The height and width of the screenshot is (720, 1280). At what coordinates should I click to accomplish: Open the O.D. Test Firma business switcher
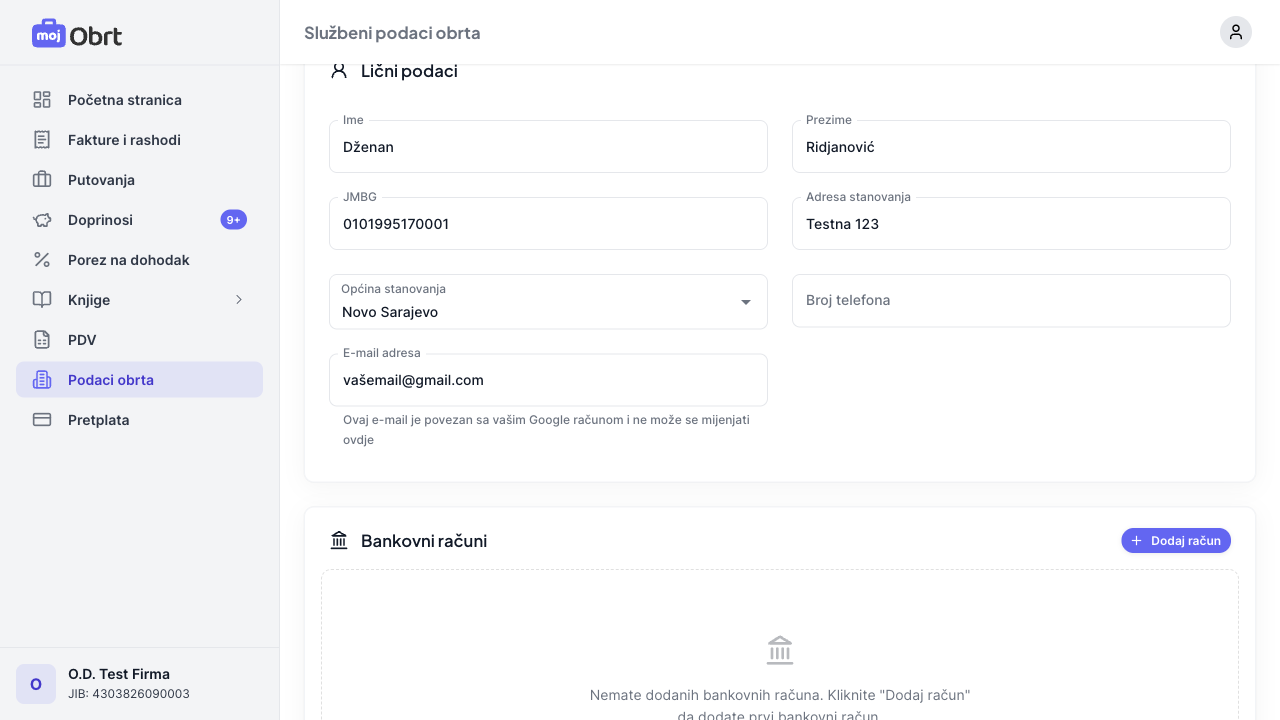coord(139,684)
